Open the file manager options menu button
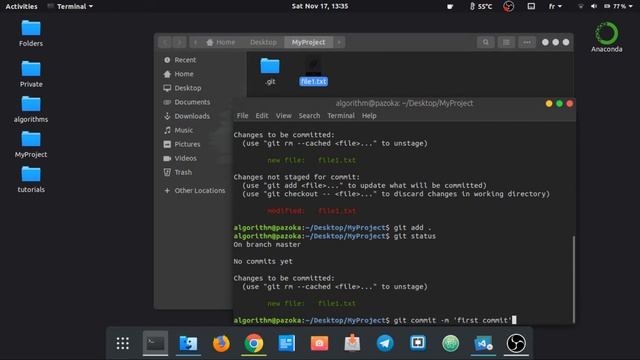 [x=527, y=42]
